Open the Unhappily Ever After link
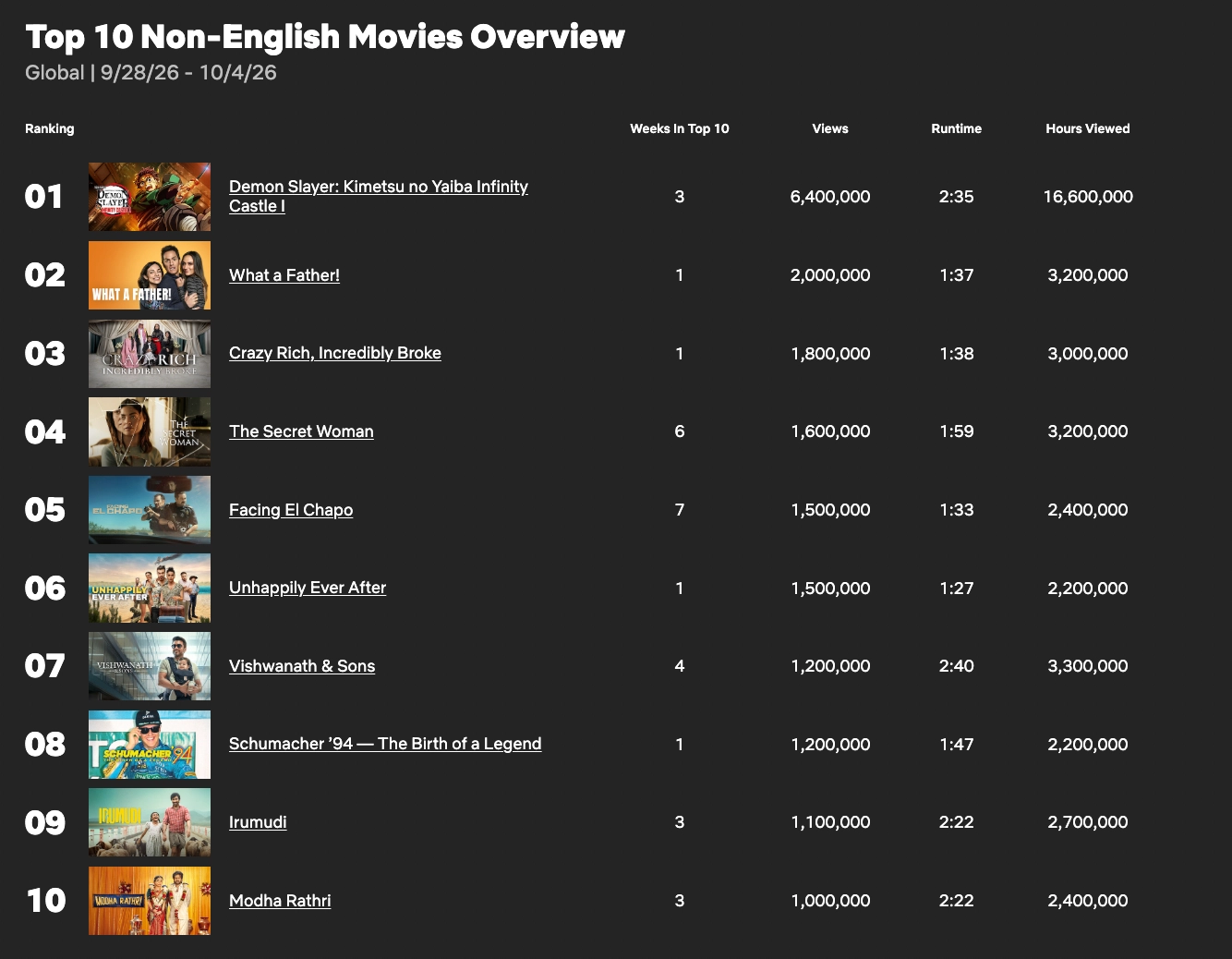 (308, 588)
